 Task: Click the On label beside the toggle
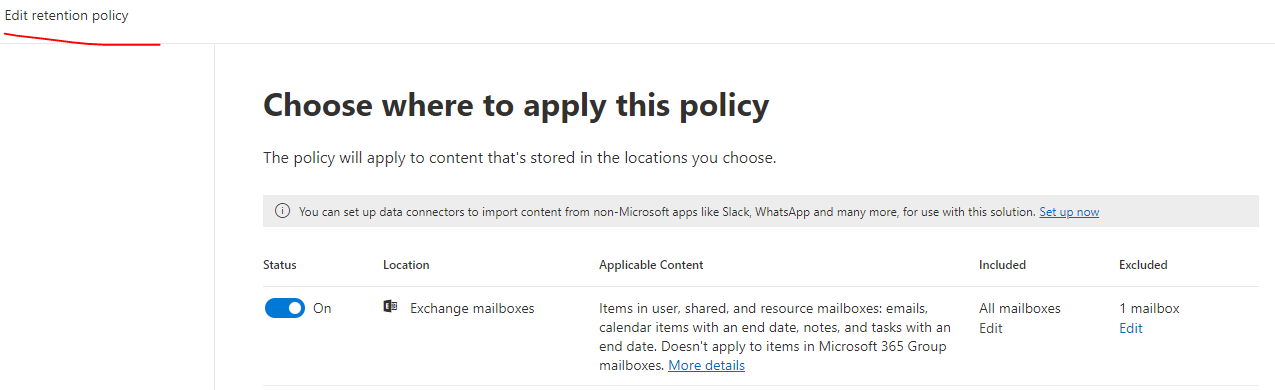322,308
